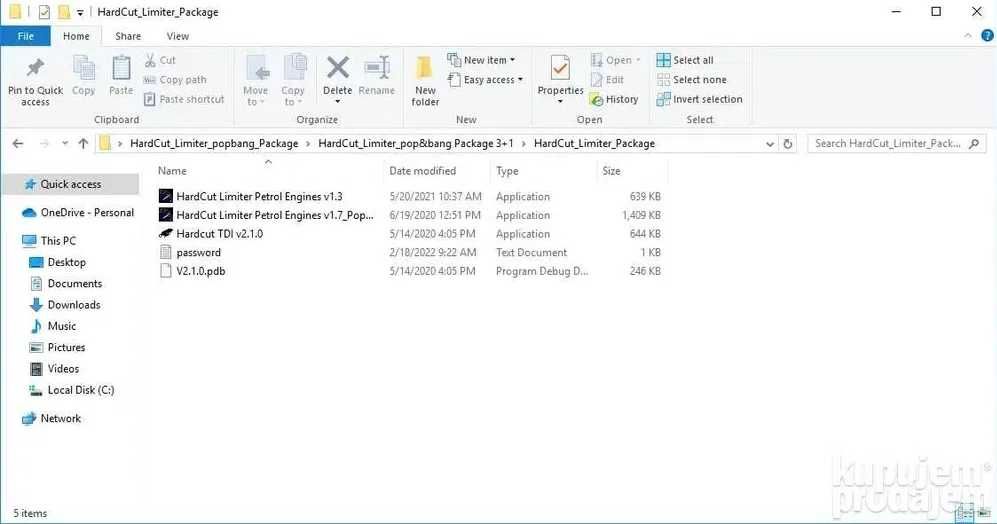Screen dimensions: 997x524
Task: Click the Paste ribbon icon
Action: pyautogui.click(x=121, y=68)
